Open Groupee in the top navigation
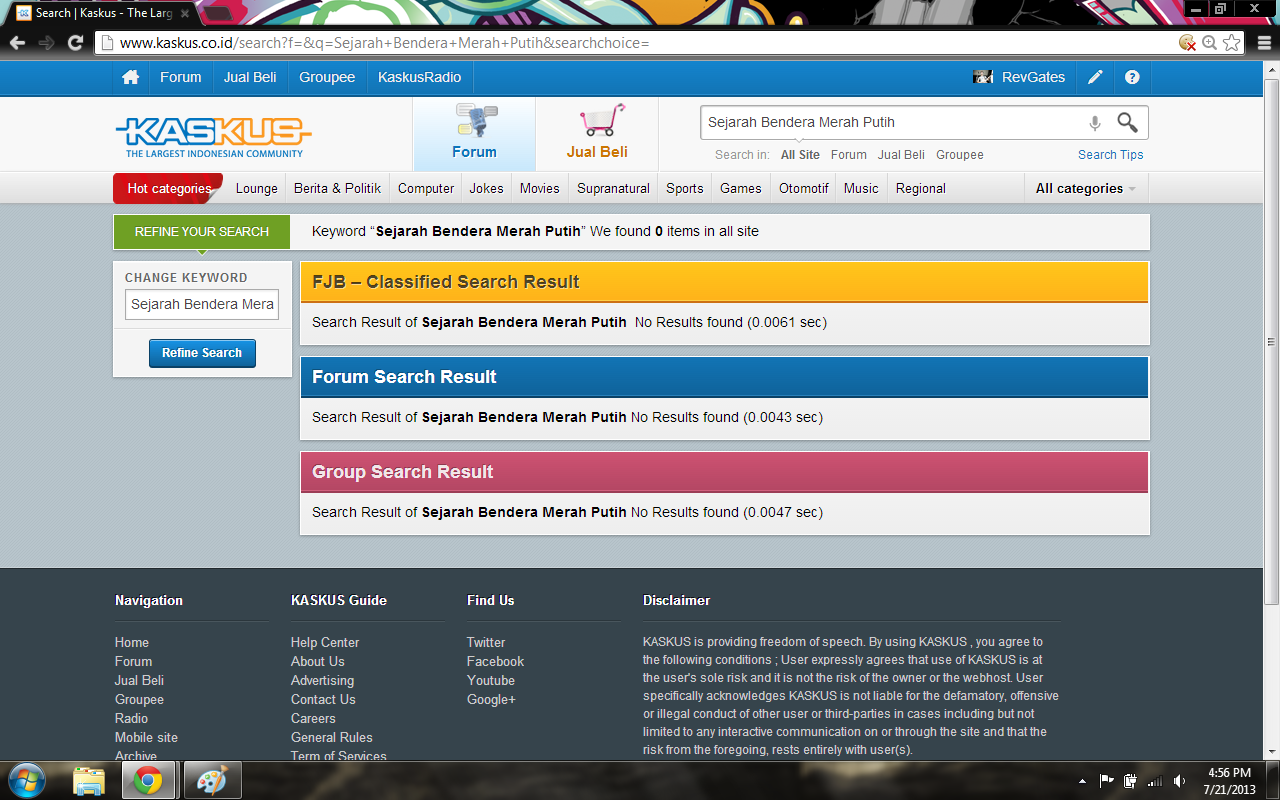Viewport: 1280px width, 800px height. point(327,77)
